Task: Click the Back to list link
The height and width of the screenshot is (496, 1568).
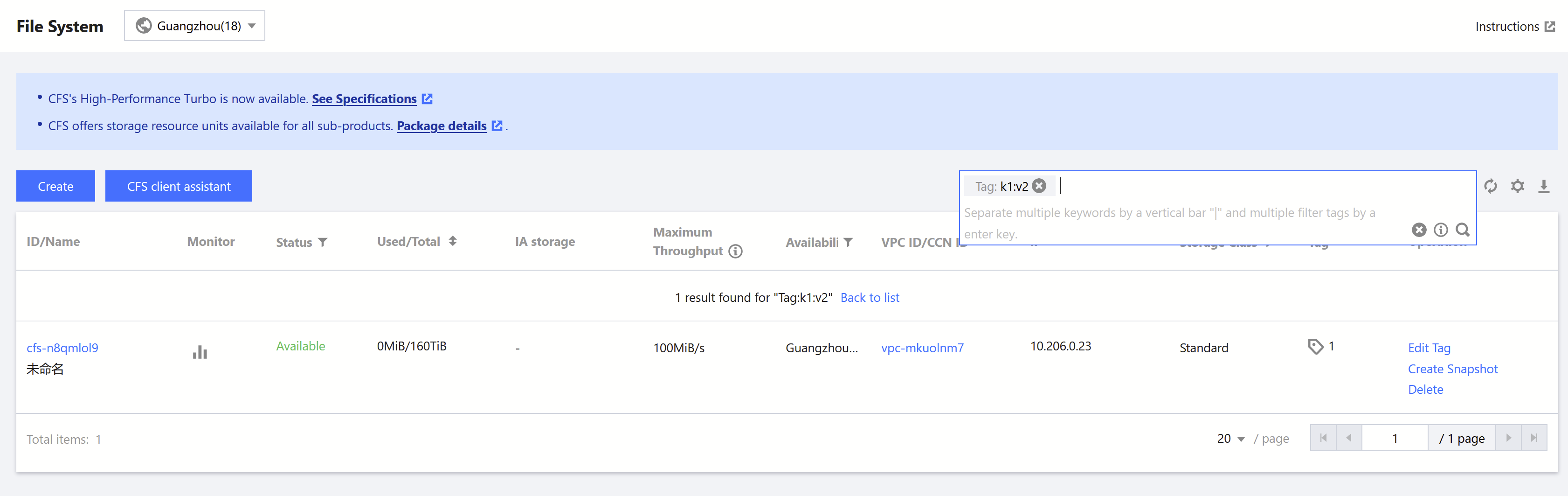Action: pyautogui.click(x=869, y=297)
